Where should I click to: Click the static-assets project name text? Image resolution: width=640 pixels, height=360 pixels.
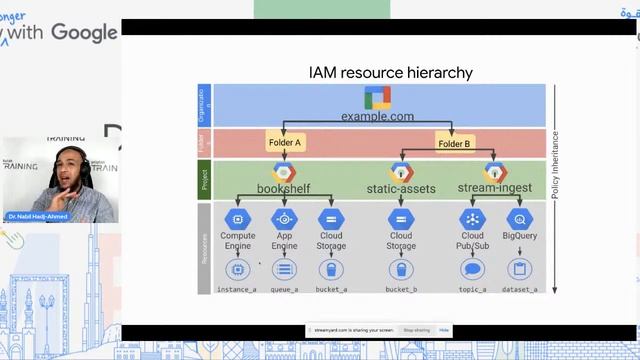(x=401, y=189)
